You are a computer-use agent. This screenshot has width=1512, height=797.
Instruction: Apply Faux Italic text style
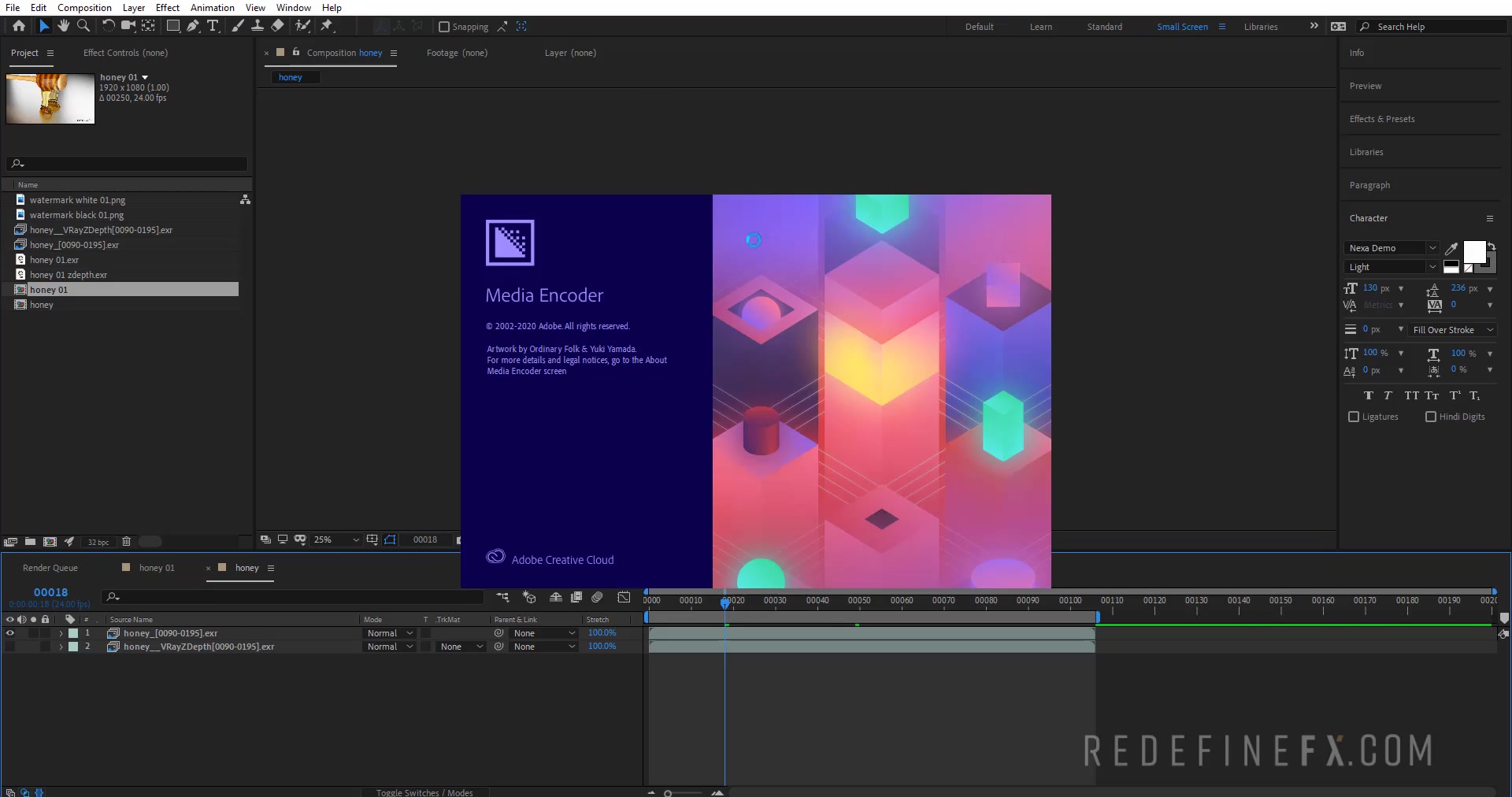(1388, 395)
